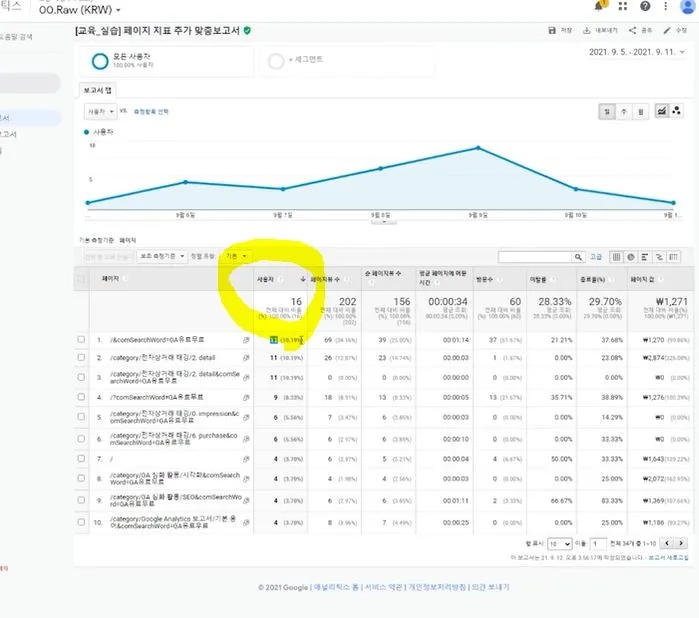Image resolution: width=699 pixels, height=618 pixels.
Task: Open the user account avatar
Action: pyautogui.click(x=689, y=6)
